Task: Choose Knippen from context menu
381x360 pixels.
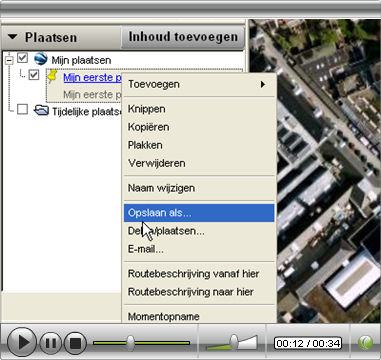Action: tap(199, 109)
